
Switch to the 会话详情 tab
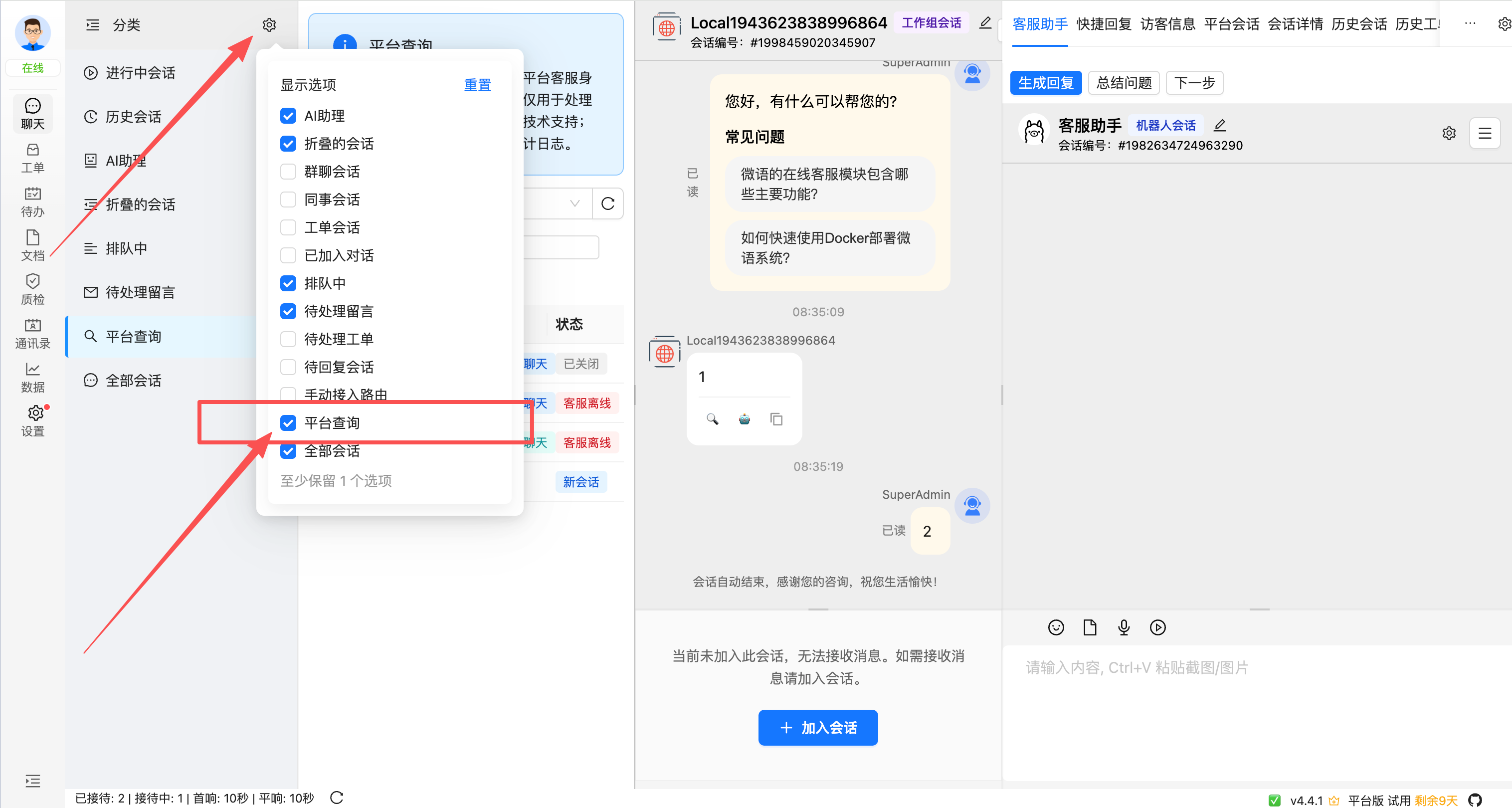coord(1295,23)
